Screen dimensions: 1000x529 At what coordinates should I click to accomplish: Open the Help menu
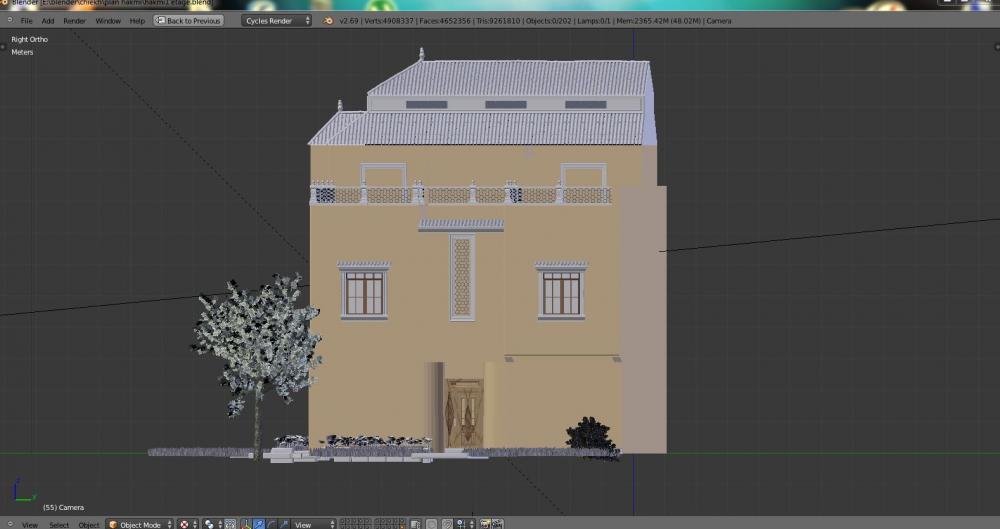pyautogui.click(x=137, y=20)
